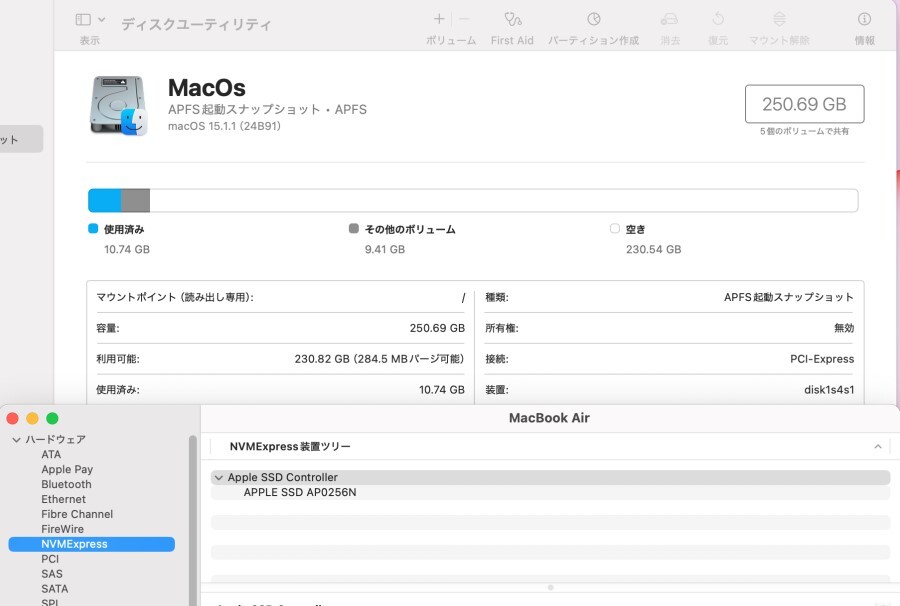The width and height of the screenshot is (900, 606).
Task: Open the dropdown arrow beside the 表示 icon
Action: point(102,20)
